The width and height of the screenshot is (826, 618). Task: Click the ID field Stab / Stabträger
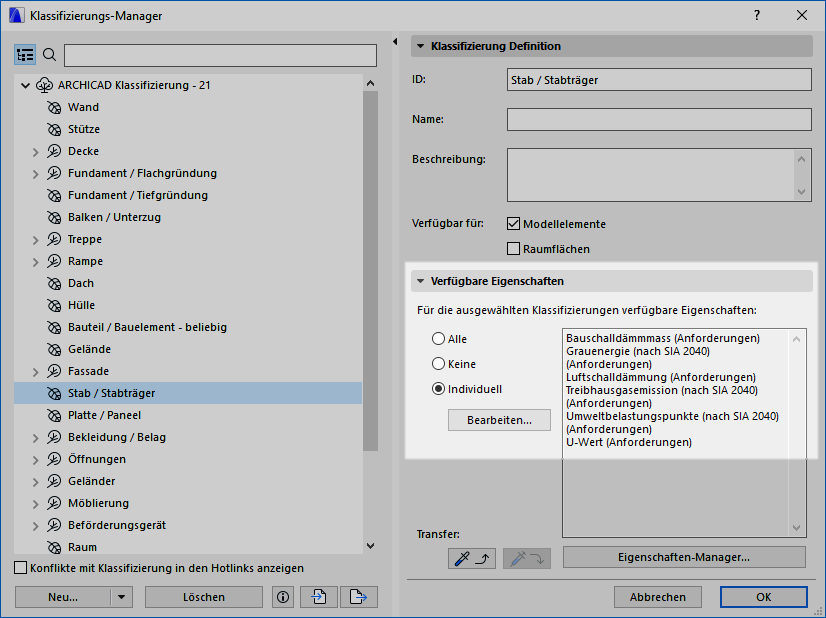pyautogui.click(x=659, y=80)
